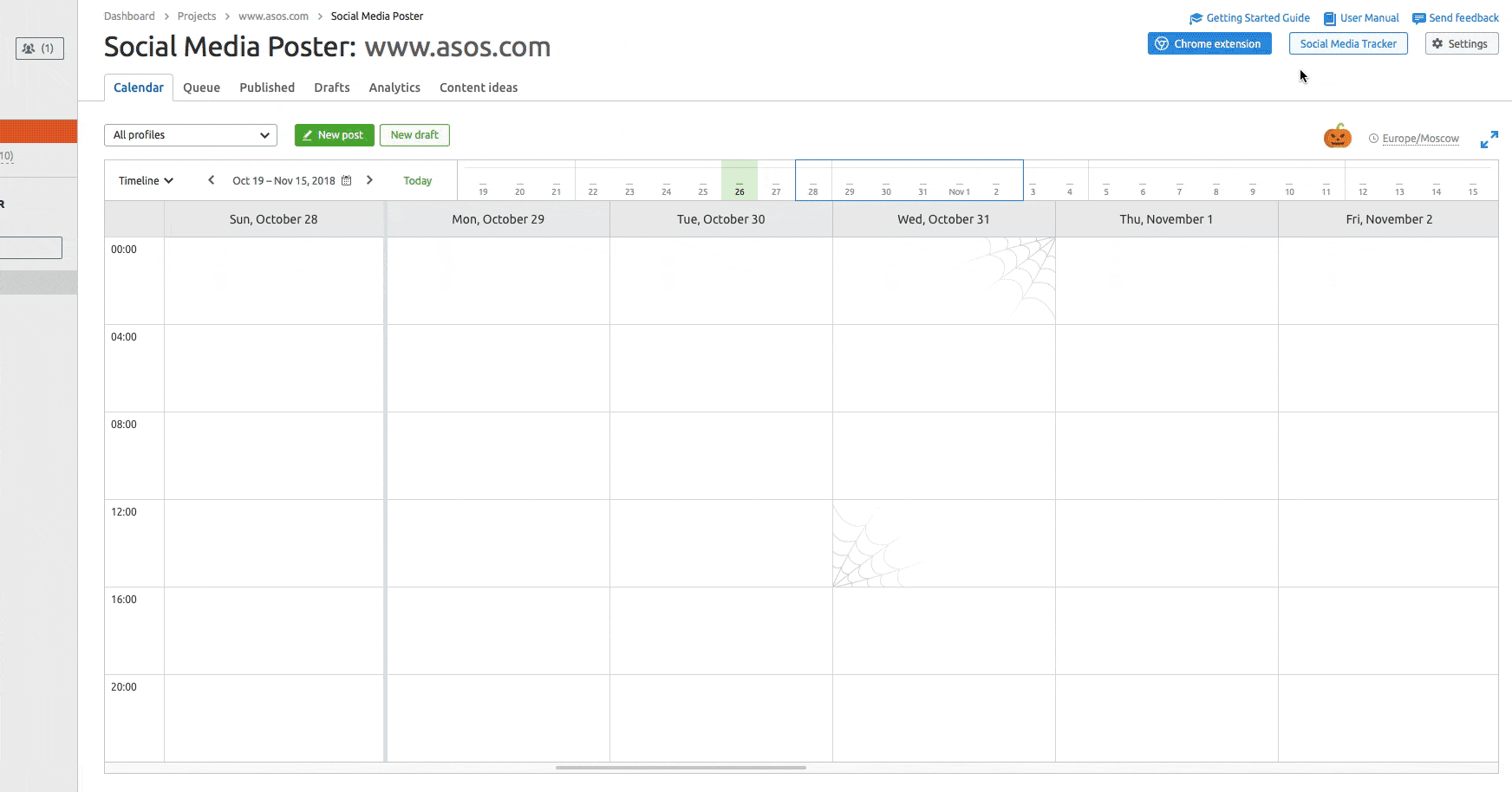Viewport: 1512px width, 792px height.
Task: Open date range calendar picker icon
Action: coord(347,181)
